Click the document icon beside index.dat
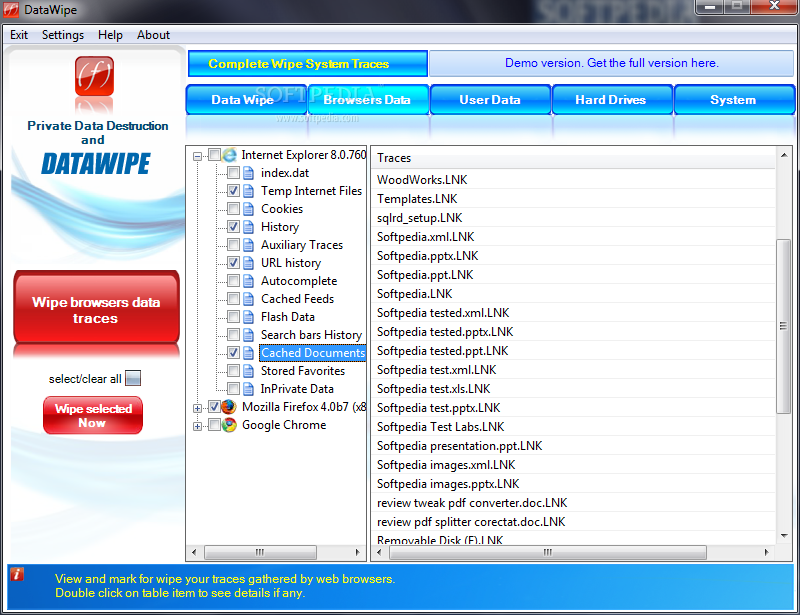 [248, 173]
